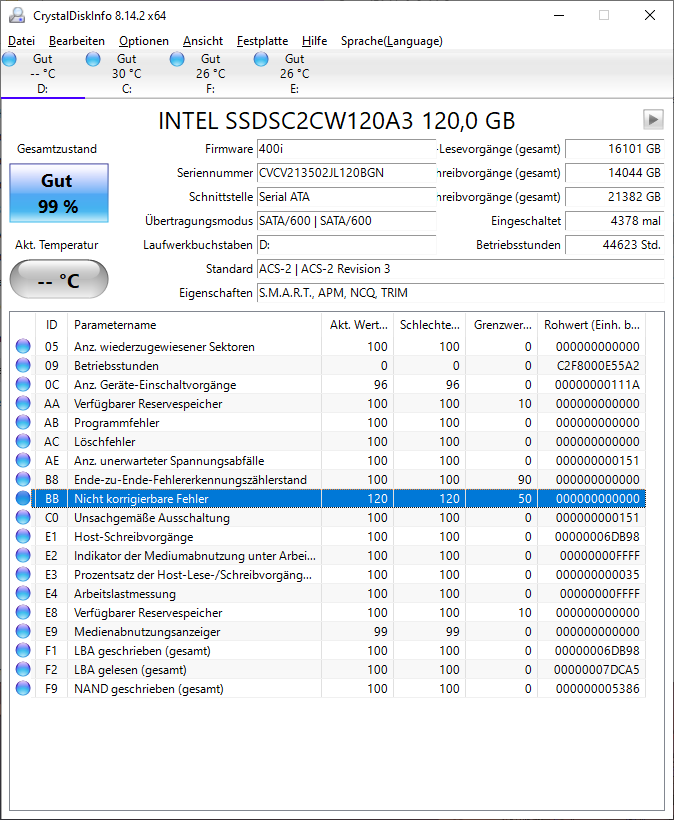The image size is (674, 820).
Task: Click status orb for Programmfehler row
Action: [23, 422]
